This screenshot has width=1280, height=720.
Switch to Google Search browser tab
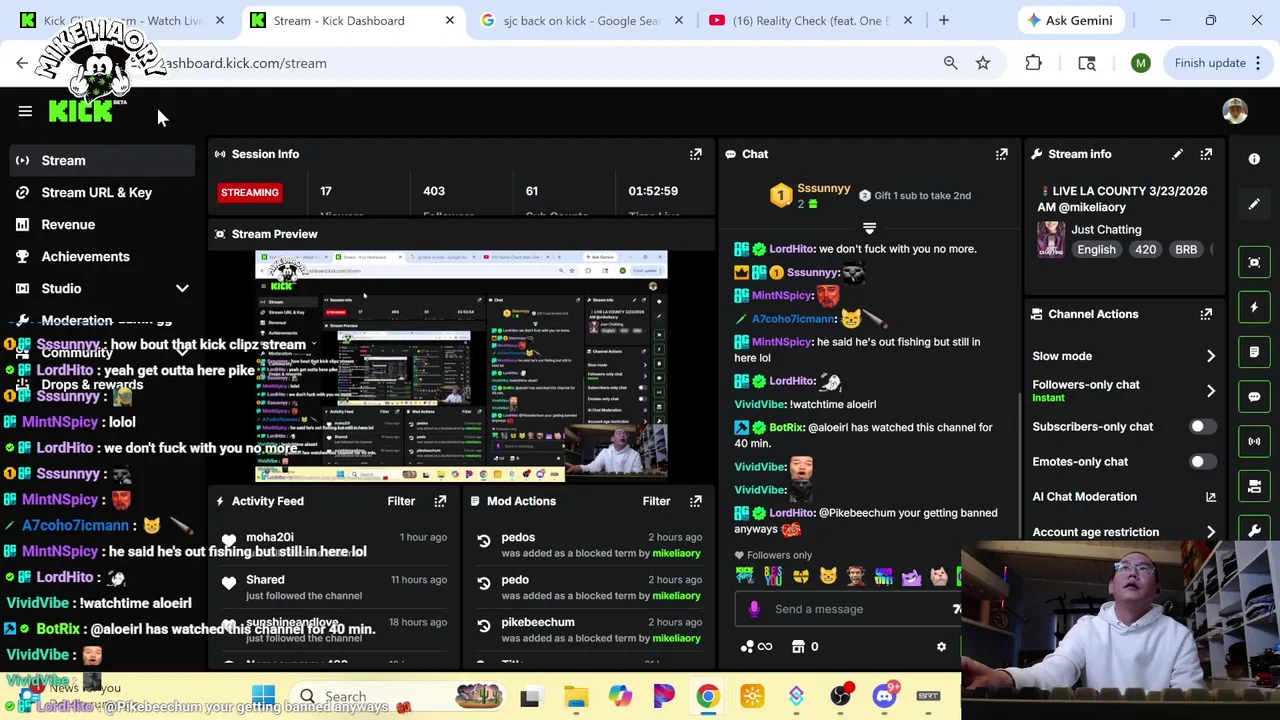coord(582,20)
